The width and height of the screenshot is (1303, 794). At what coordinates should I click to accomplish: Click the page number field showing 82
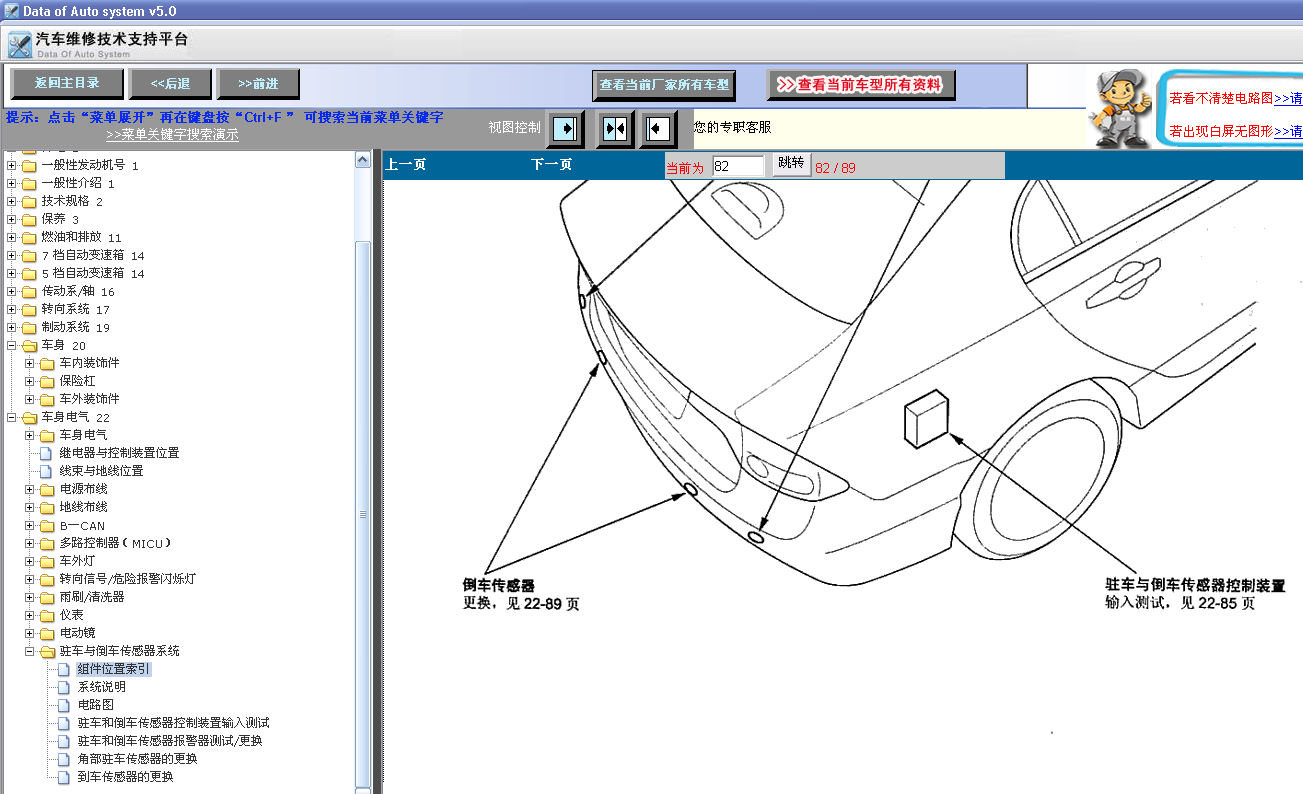[738, 166]
